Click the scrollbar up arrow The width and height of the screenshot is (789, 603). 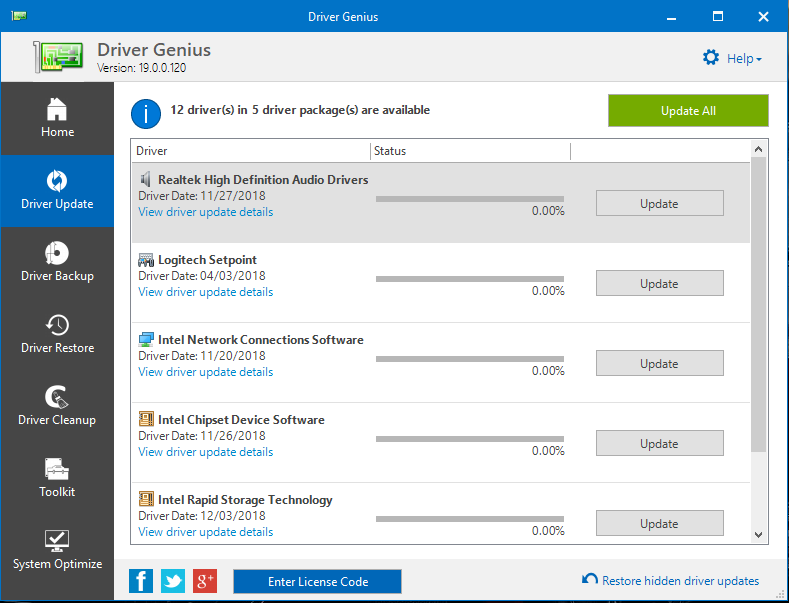pyautogui.click(x=759, y=149)
